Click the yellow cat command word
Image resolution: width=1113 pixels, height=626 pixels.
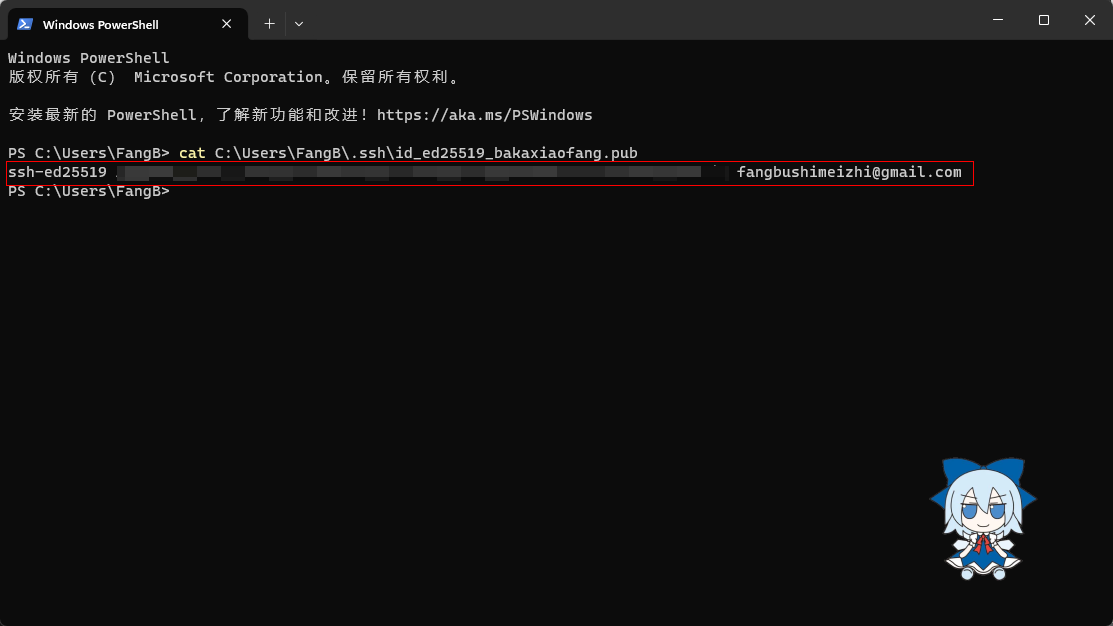tap(192, 153)
